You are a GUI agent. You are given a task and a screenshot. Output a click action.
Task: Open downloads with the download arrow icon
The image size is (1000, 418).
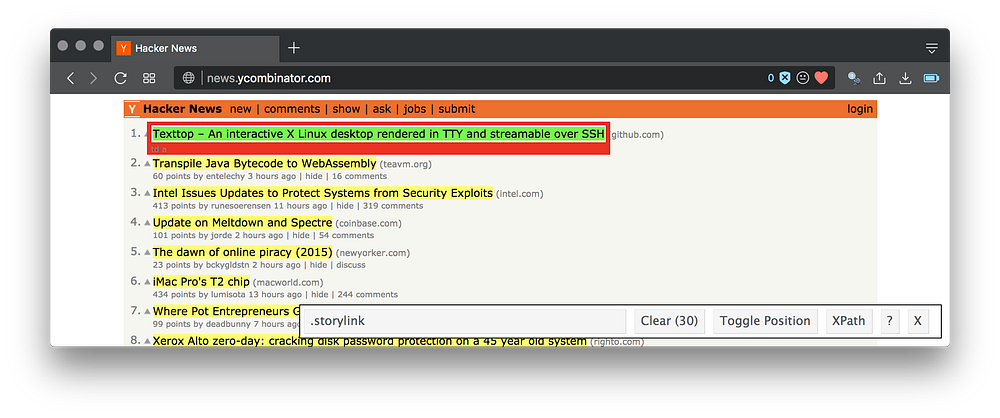[x=905, y=78]
